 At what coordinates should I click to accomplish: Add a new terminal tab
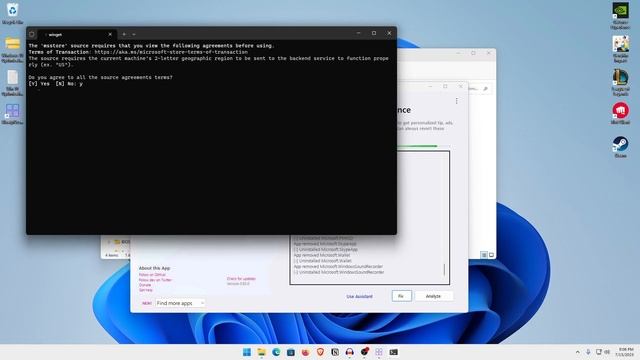[x=124, y=34]
